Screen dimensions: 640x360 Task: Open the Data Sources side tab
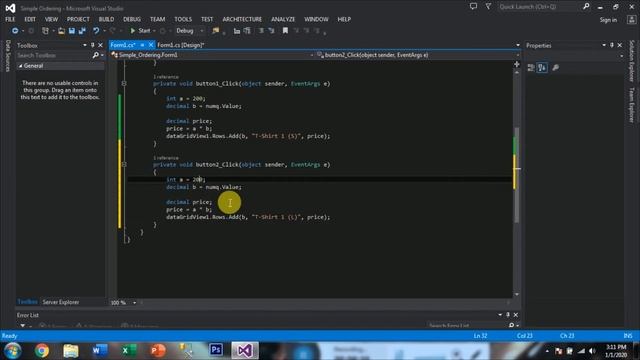(8, 56)
